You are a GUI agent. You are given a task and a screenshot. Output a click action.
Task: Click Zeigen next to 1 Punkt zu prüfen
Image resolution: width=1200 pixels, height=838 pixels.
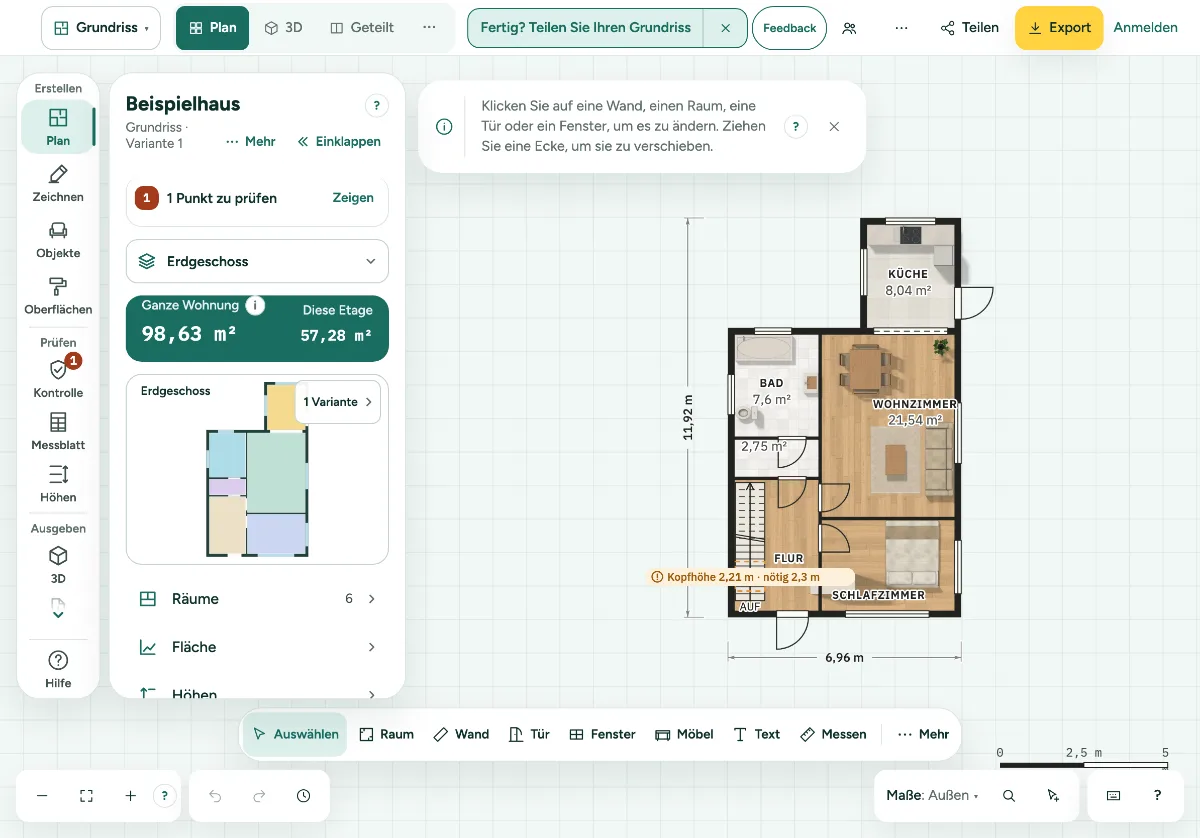pos(353,198)
